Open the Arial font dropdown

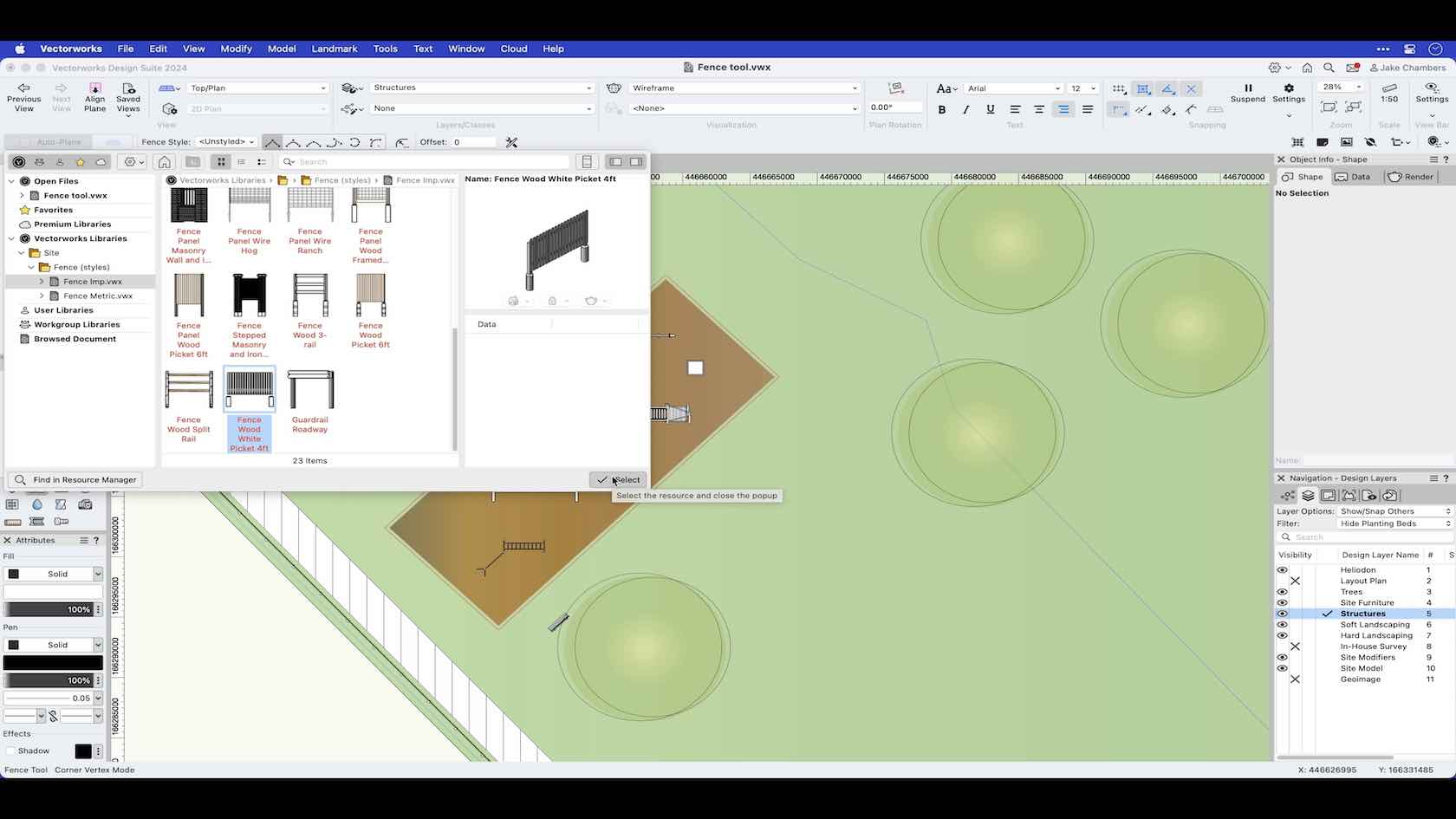pyautogui.click(x=1013, y=88)
